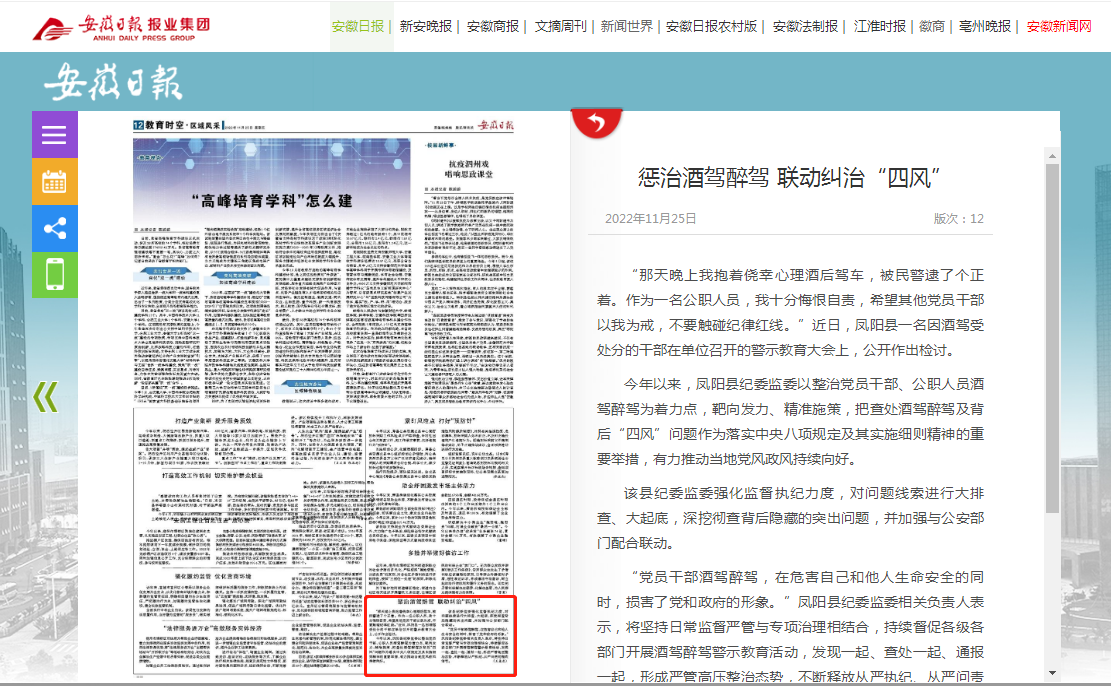This screenshot has width=1111, height=686.
Task: Click the scrollbar down arrow in article panel
Action: click(1052, 673)
